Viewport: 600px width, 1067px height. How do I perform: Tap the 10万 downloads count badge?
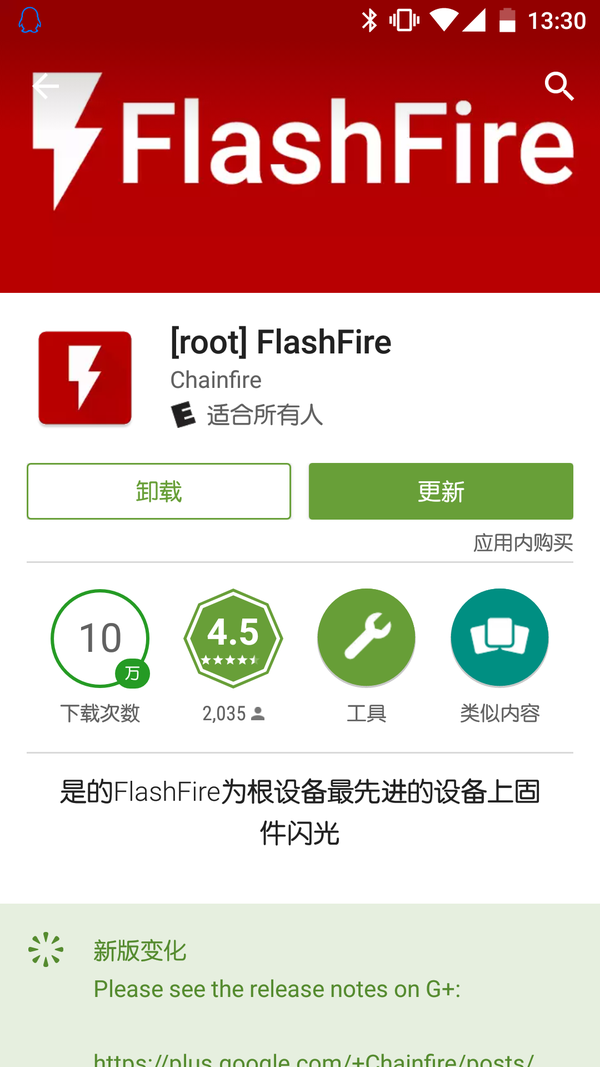click(100, 638)
